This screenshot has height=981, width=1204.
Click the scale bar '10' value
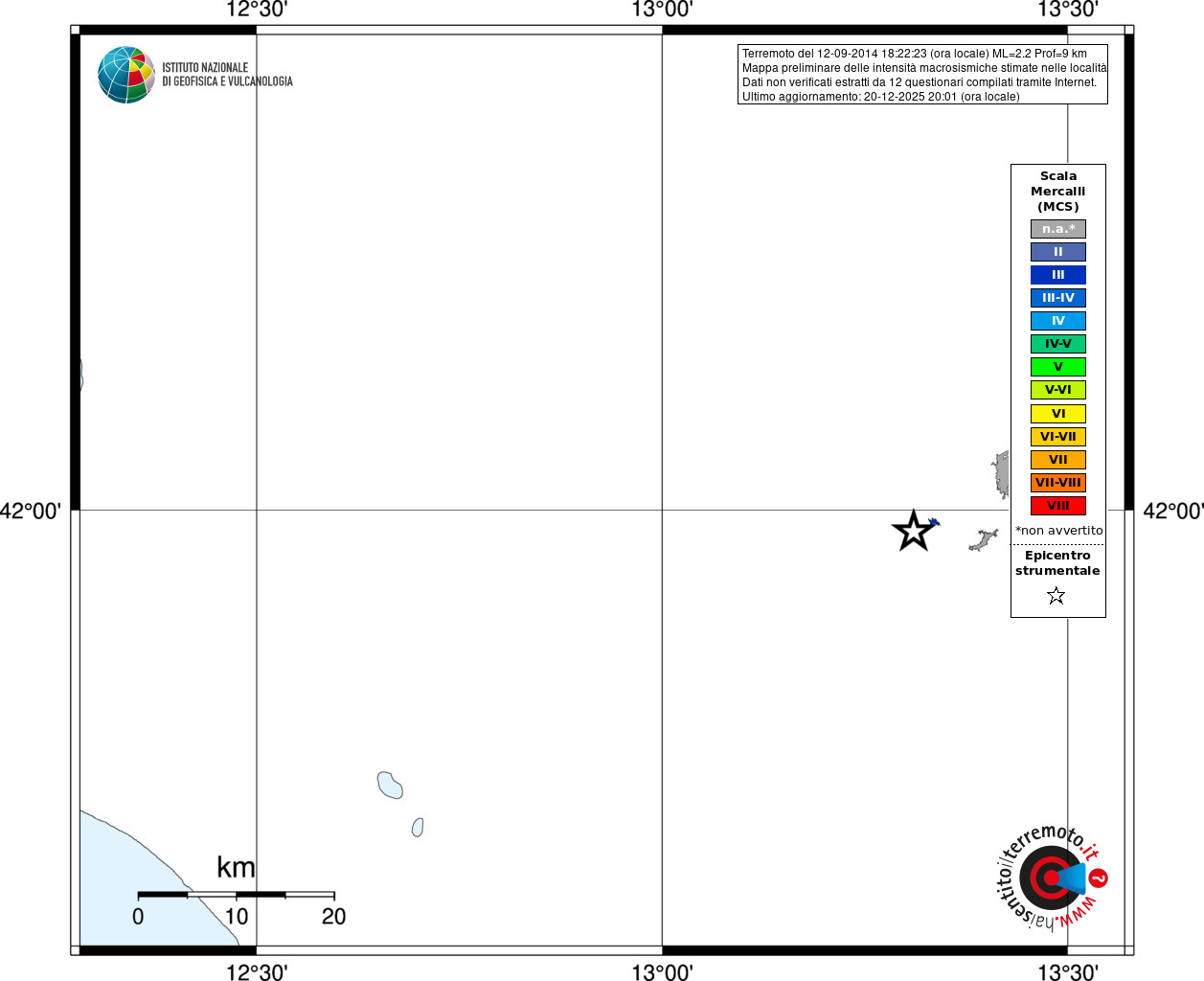point(237,917)
